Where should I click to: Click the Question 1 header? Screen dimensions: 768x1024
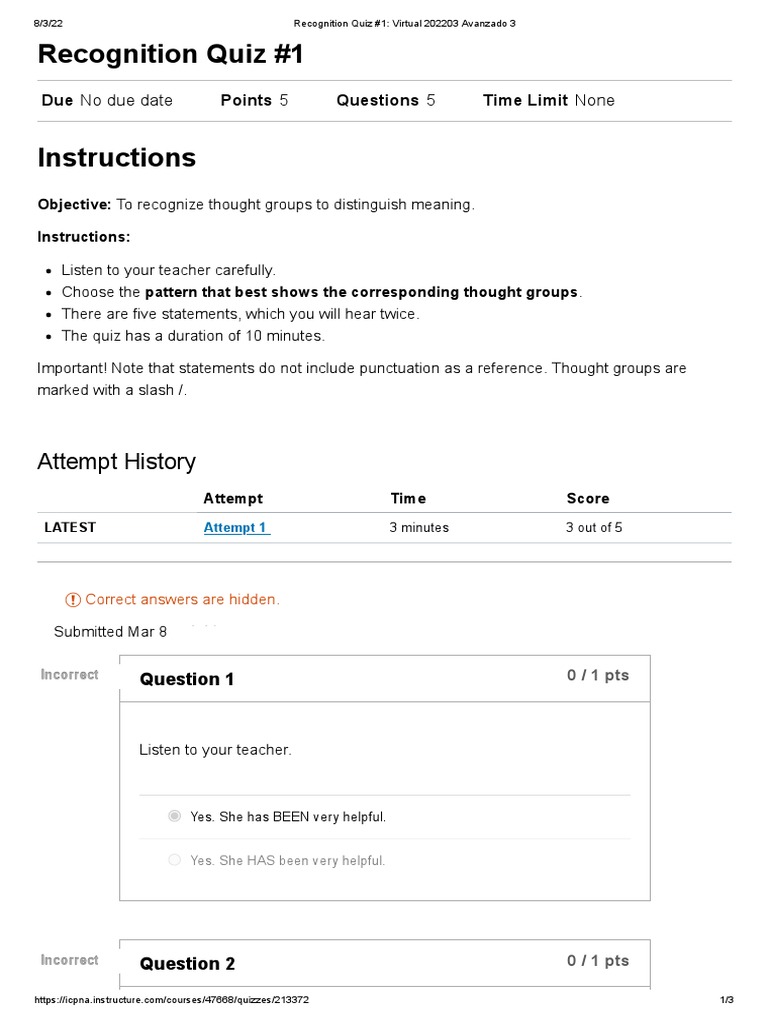pos(187,679)
